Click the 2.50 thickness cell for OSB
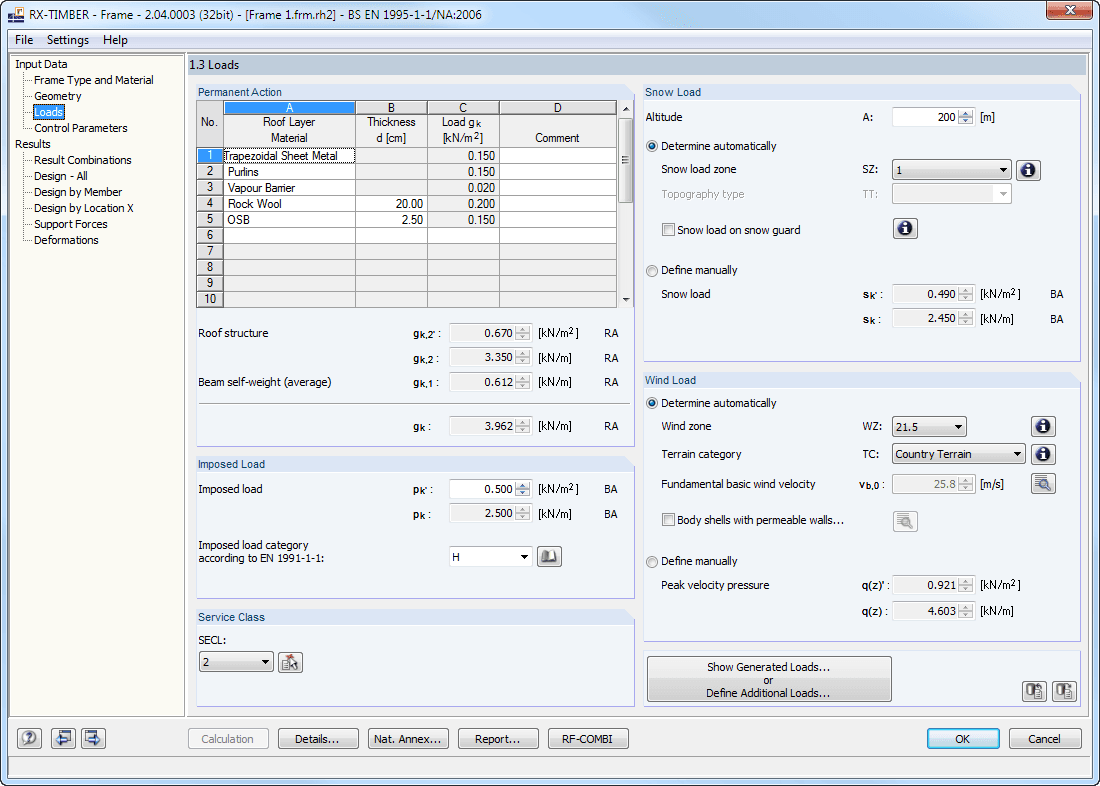Viewport: 1100px width, 786px height. point(391,220)
